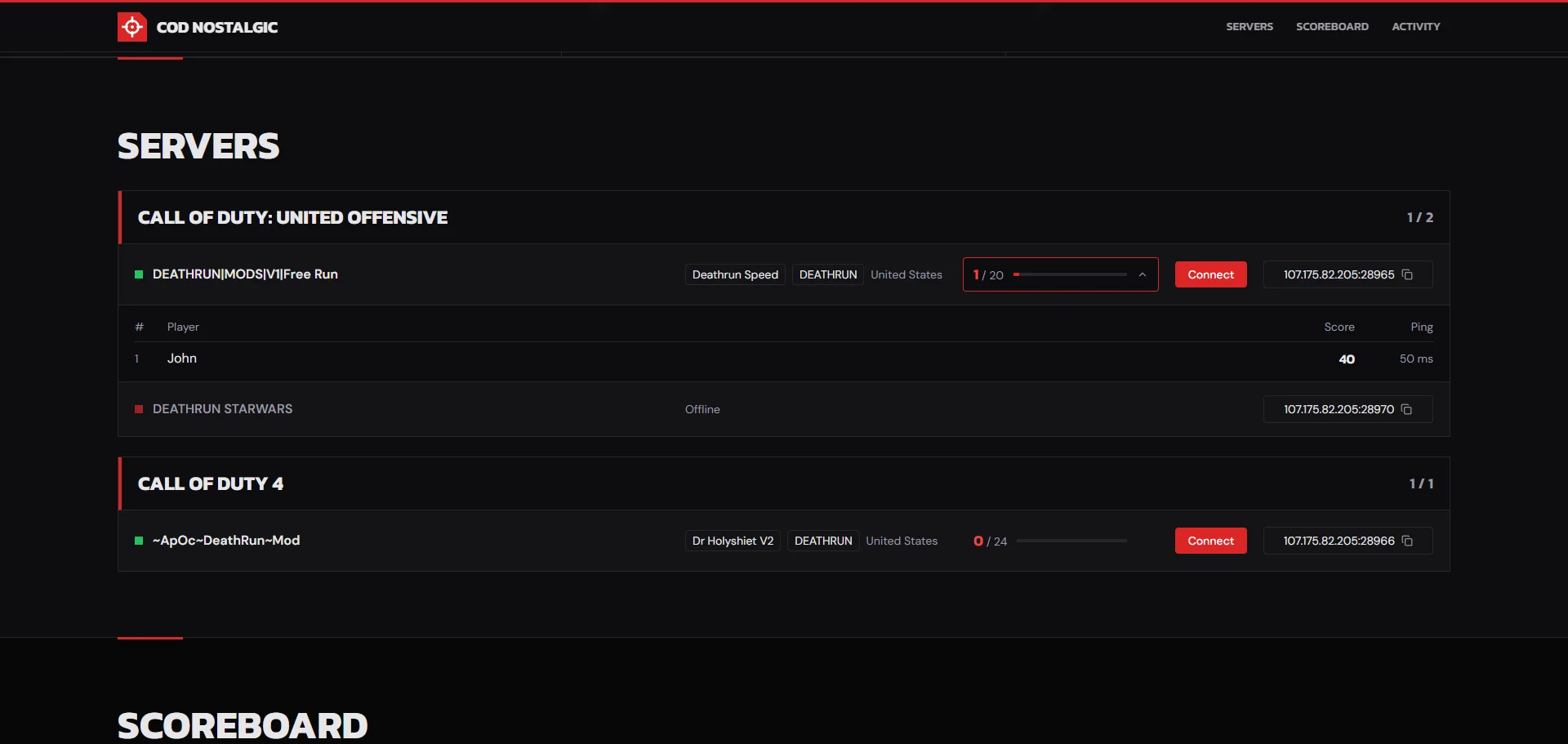Go to the SERVERS nav item
This screenshot has height=744, width=1568.
click(1249, 27)
